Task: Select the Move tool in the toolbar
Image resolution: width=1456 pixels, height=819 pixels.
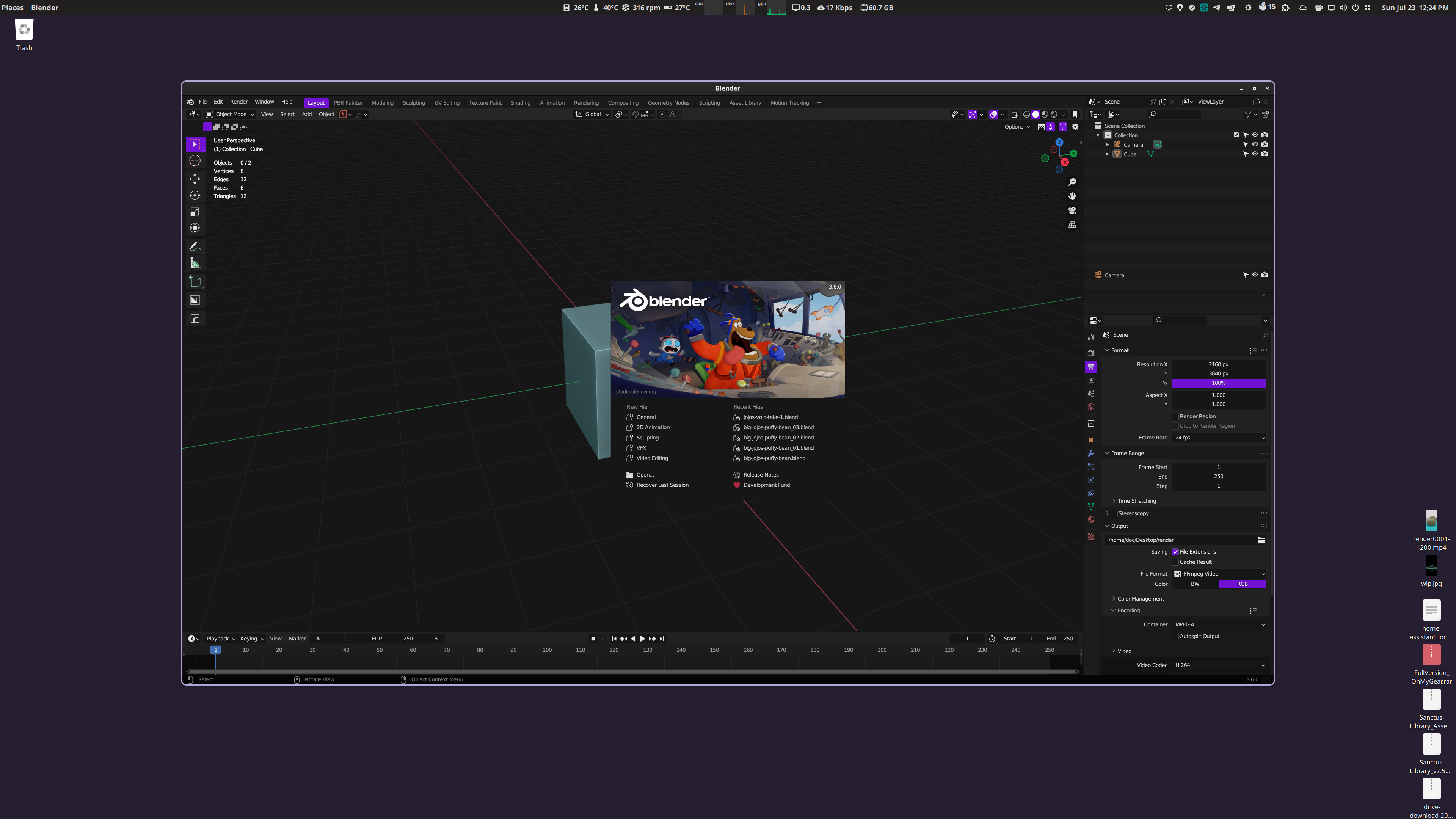Action: (x=195, y=179)
